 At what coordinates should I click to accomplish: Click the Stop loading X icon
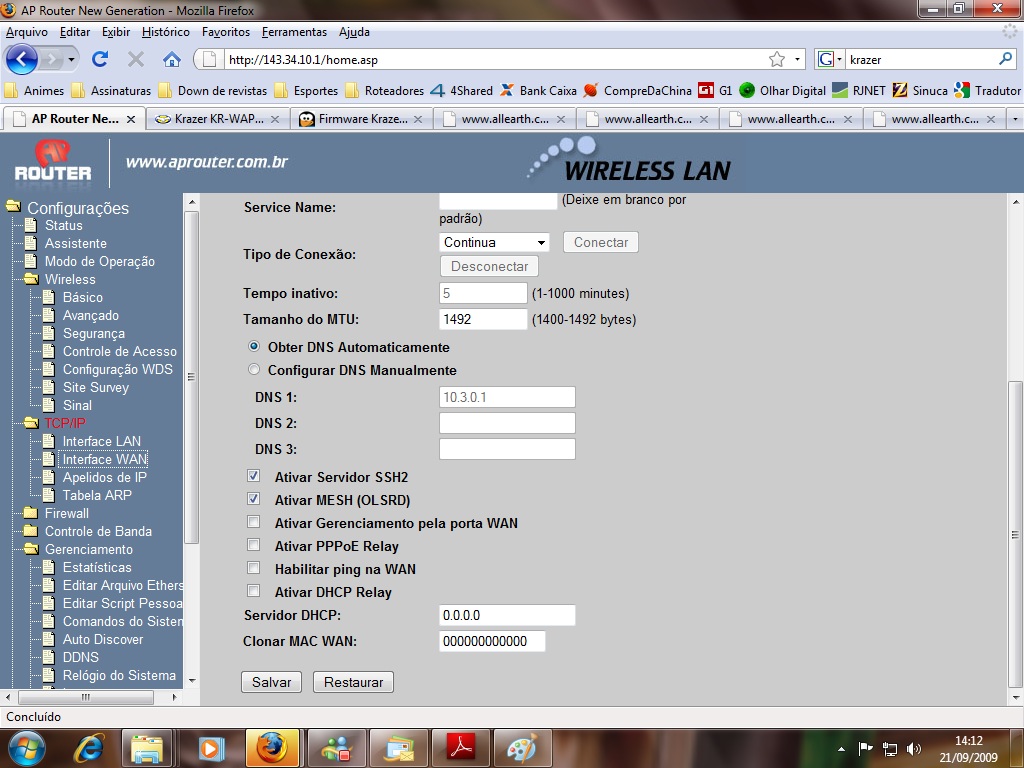coord(136,59)
